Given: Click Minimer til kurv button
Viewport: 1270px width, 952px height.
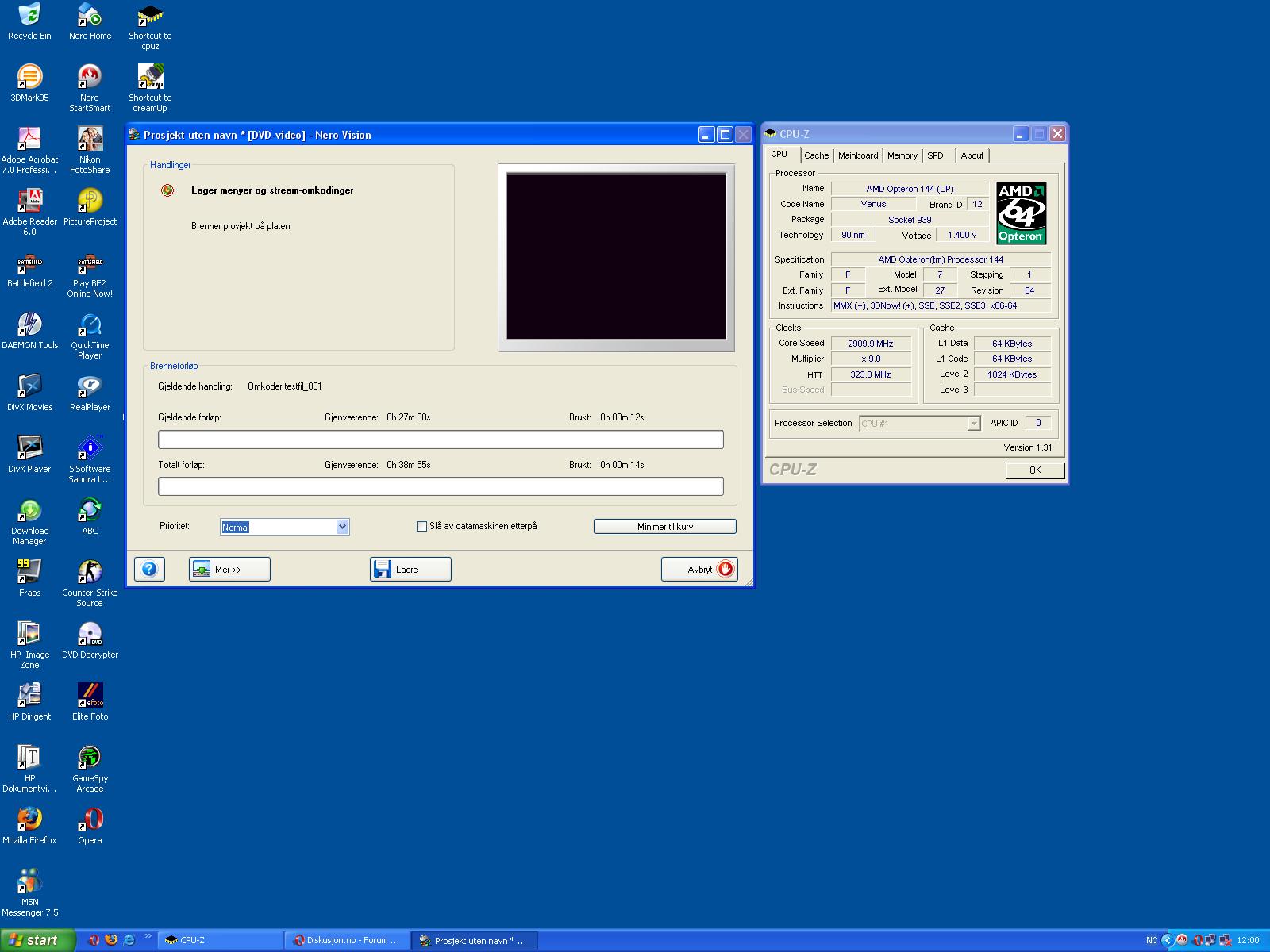Looking at the screenshot, I should coord(665,526).
